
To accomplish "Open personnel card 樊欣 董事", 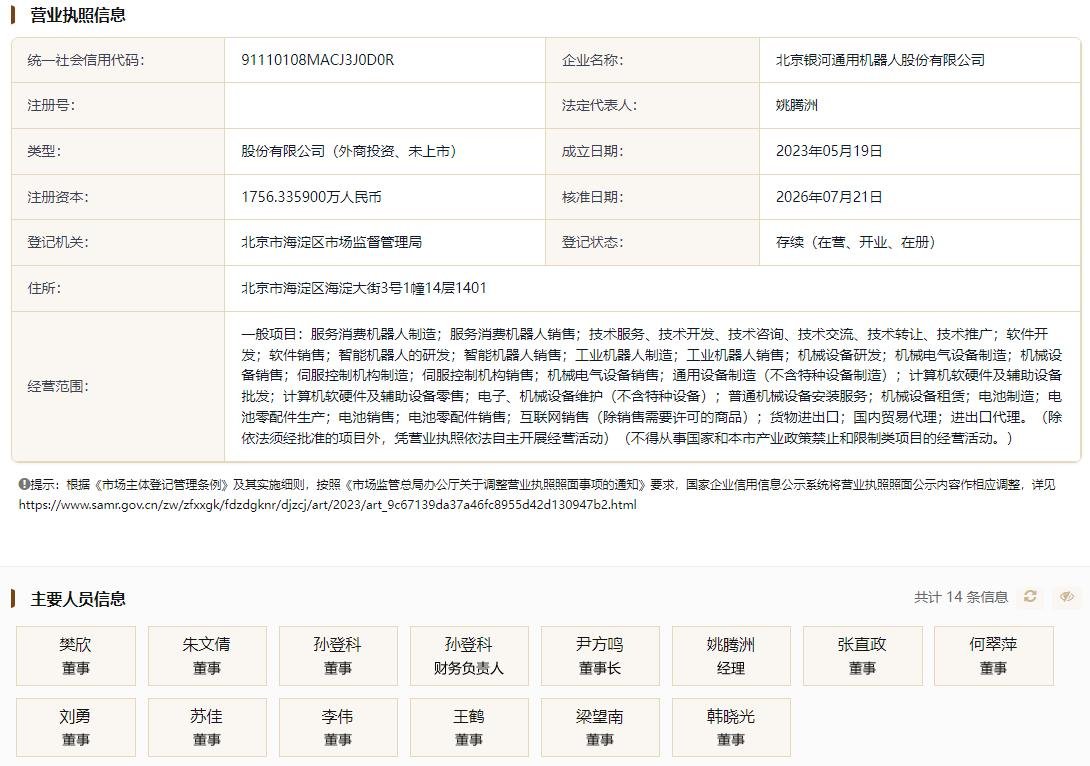I will click(76, 655).
